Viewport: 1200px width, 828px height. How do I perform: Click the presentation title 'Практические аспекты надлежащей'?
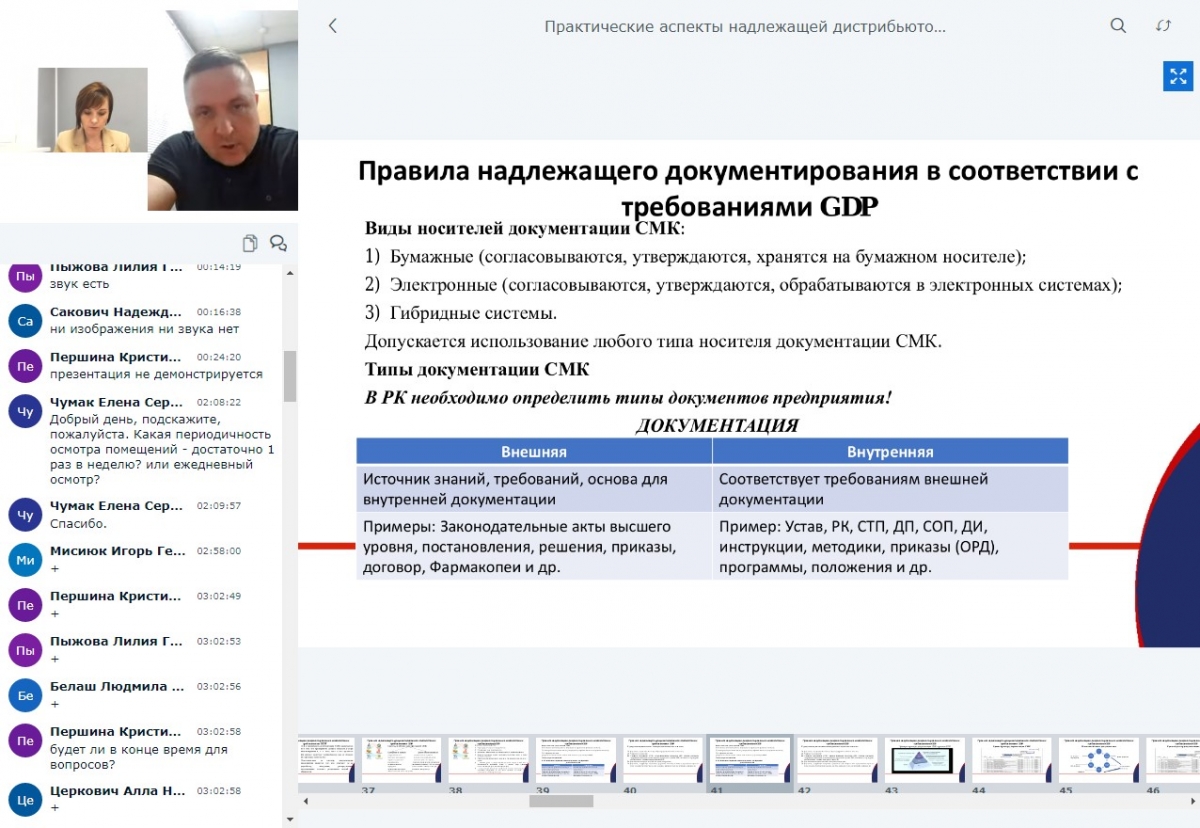click(745, 27)
